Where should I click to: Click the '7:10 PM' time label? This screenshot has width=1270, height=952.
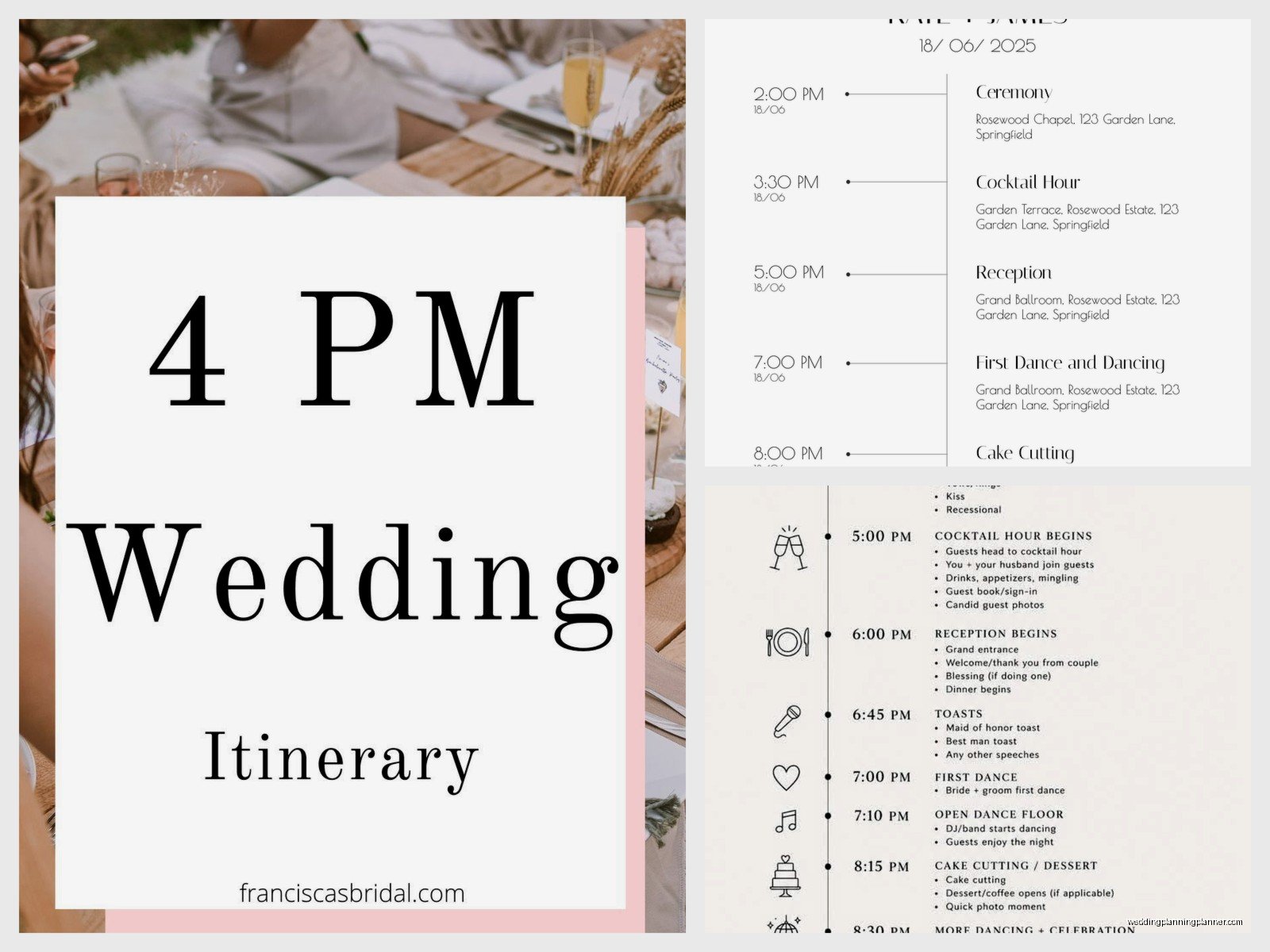pos(881,816)
